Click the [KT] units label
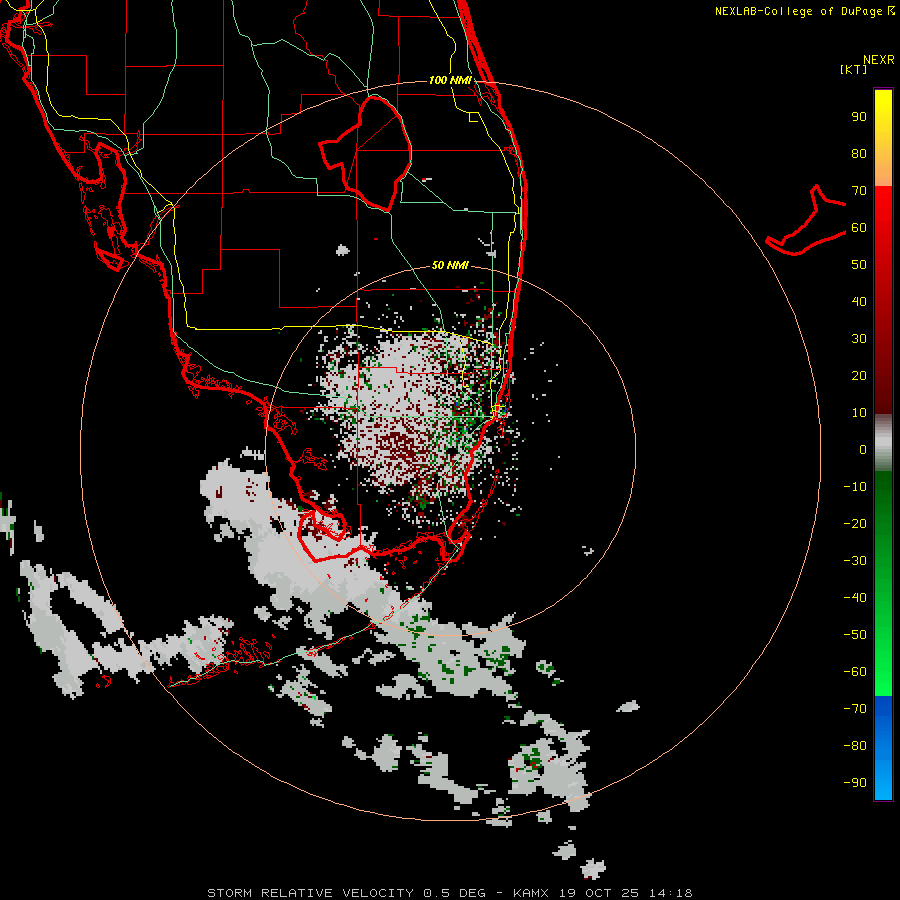Screen dimensions: 900x900 tap(854, 69)
